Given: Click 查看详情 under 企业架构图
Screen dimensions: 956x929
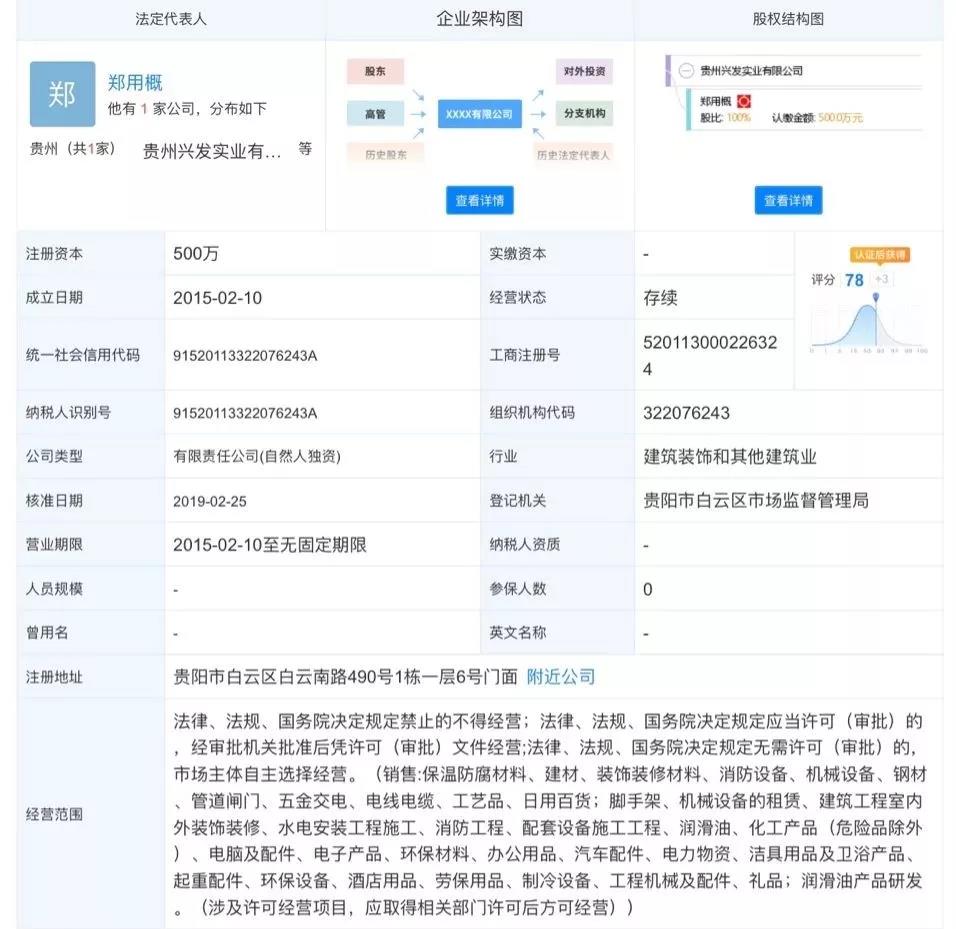Looking at the screenshot, I should (x=480, y=201).
